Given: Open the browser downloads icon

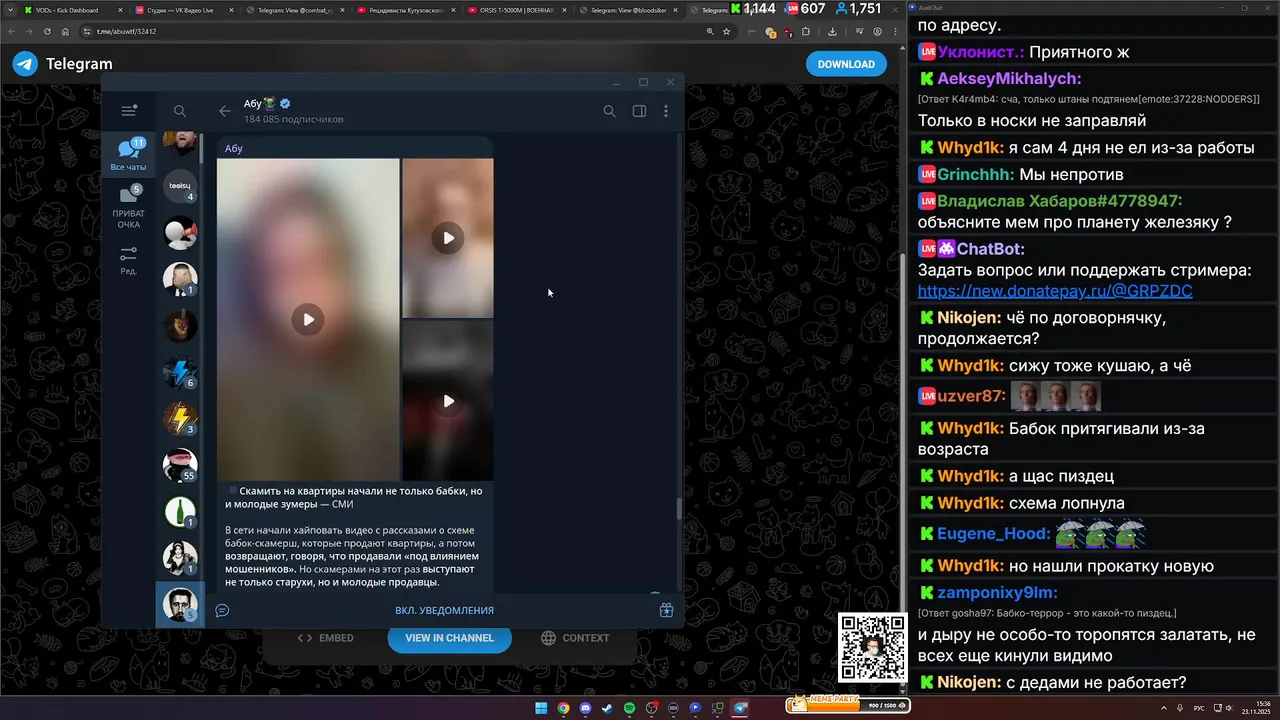Looking at the screenshot, I should [832, 31].
